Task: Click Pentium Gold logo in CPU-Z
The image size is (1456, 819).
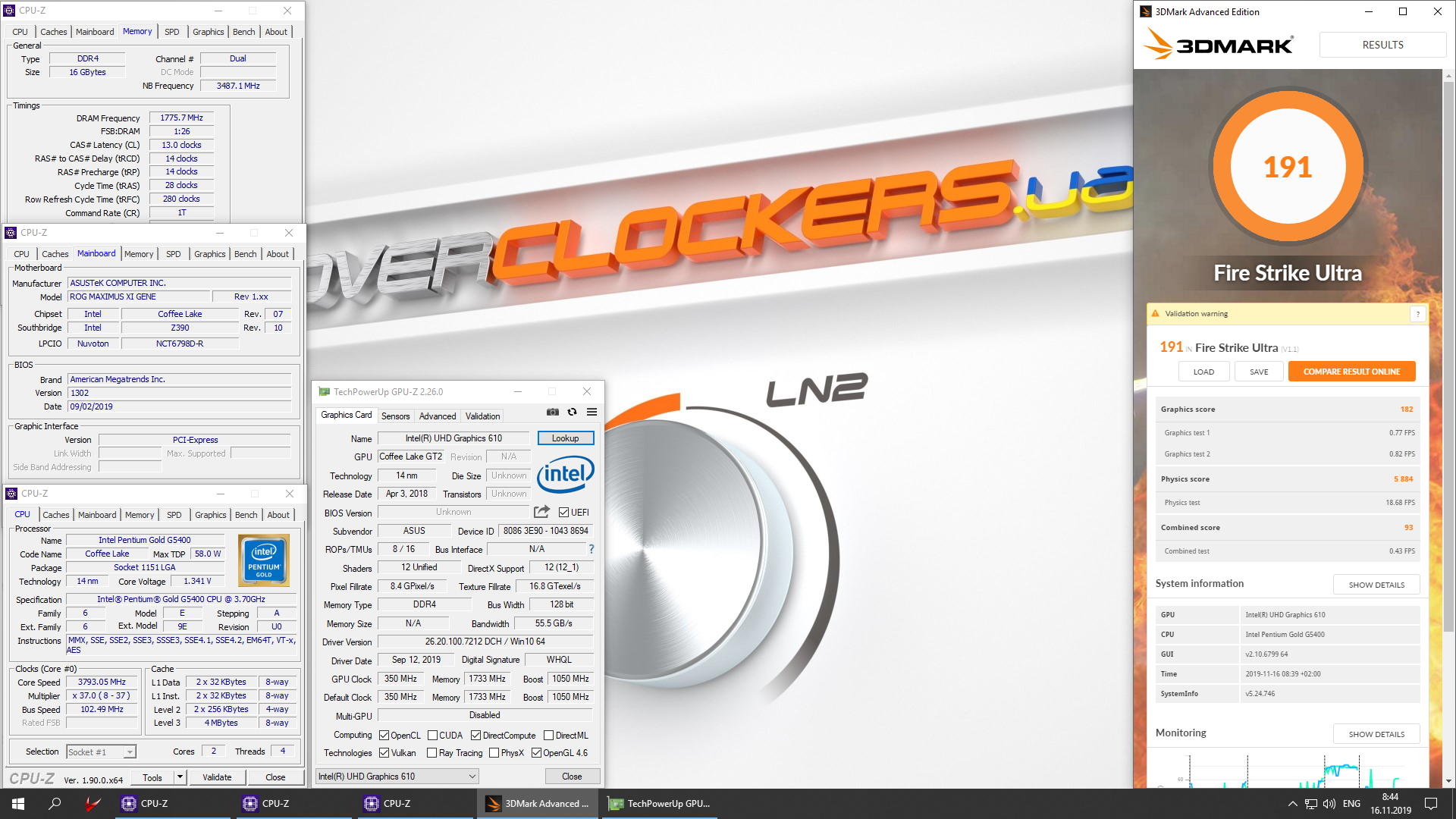Action: tap(264, 561)
